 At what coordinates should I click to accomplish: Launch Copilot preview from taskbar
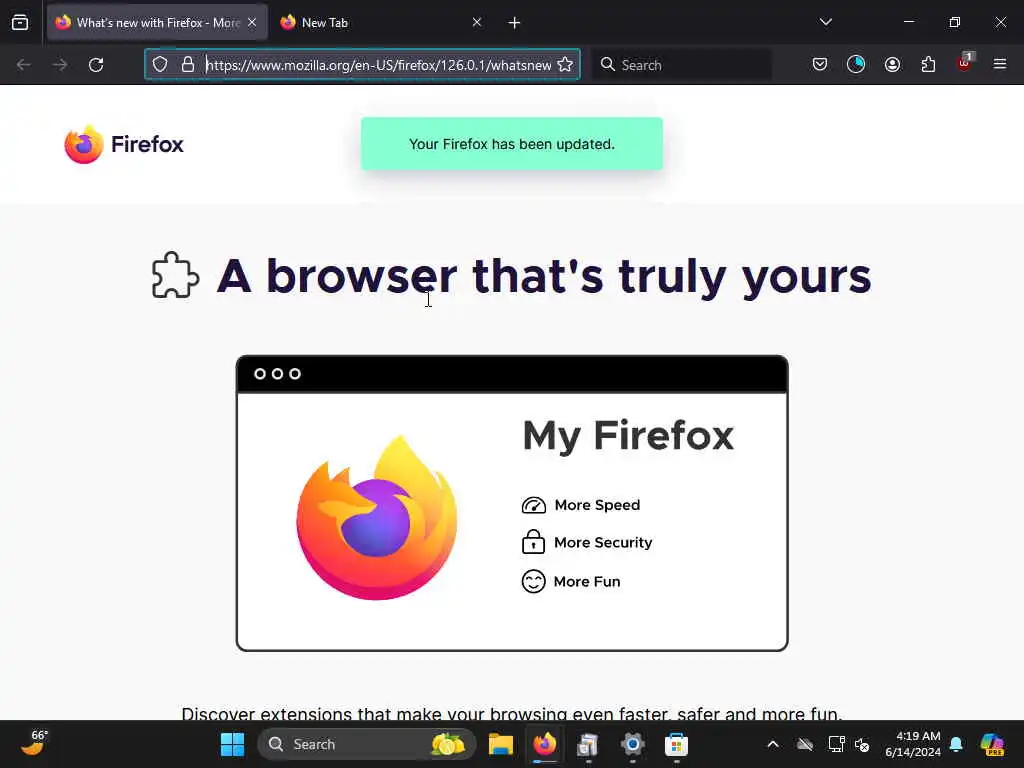pos(992,744)
